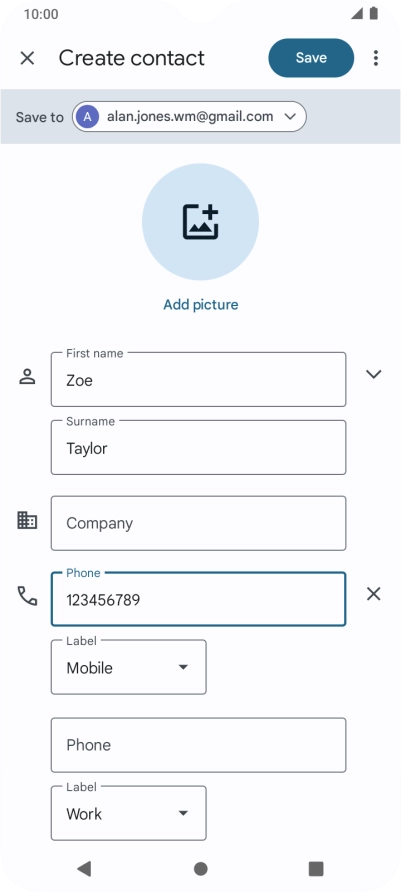Focus the empty second Phone field
Image resolution: width=401 pixels, height=892 pixels.
point(199,745)
